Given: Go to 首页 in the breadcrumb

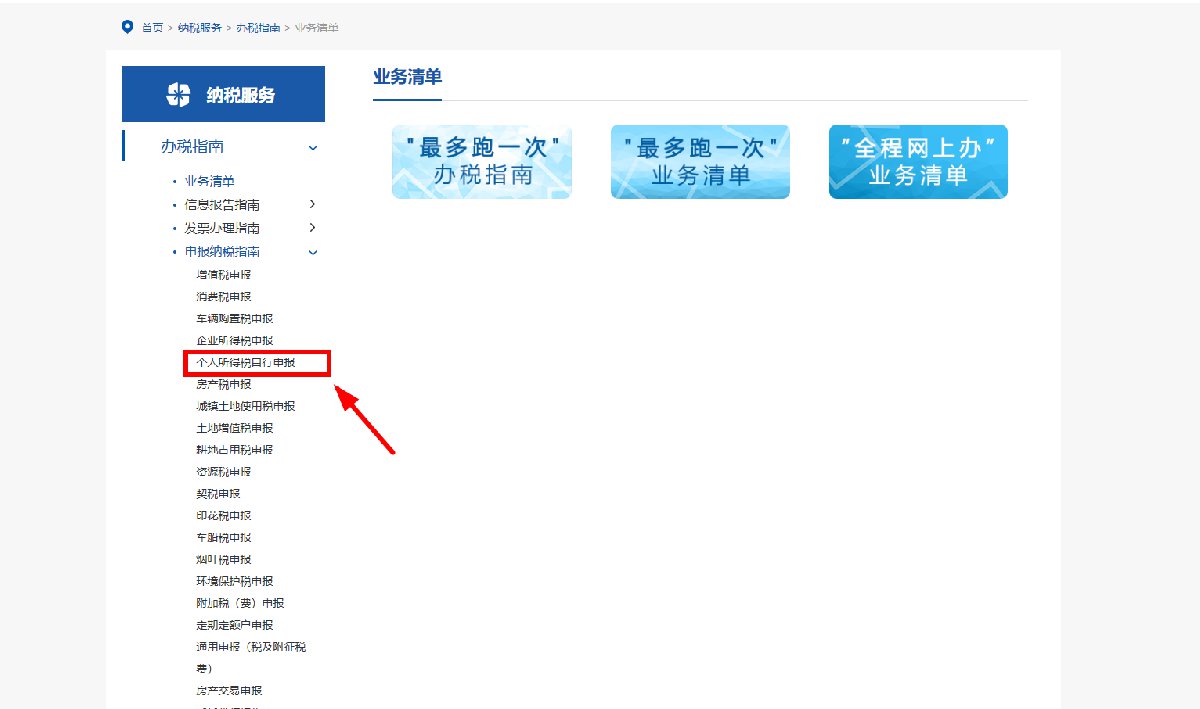Looking at the screenshot, I should [152, 27].
